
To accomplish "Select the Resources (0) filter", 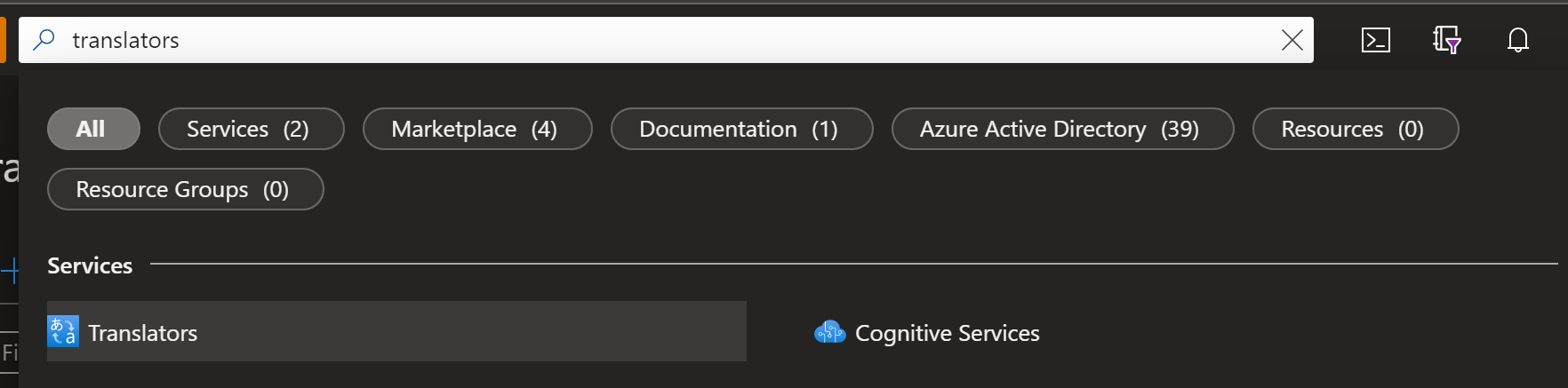I will tap(1354, 129).
